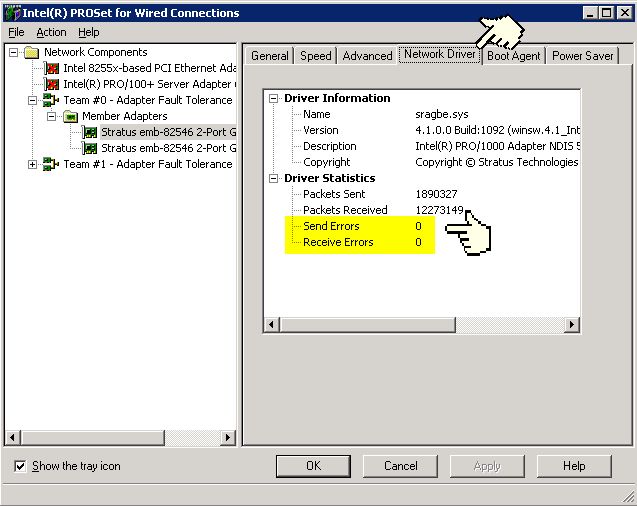Click the second Stratus emb-82546 adapter icon
Image resolution: width=637 pixels, height=506 pixels.
coord(89,148)
